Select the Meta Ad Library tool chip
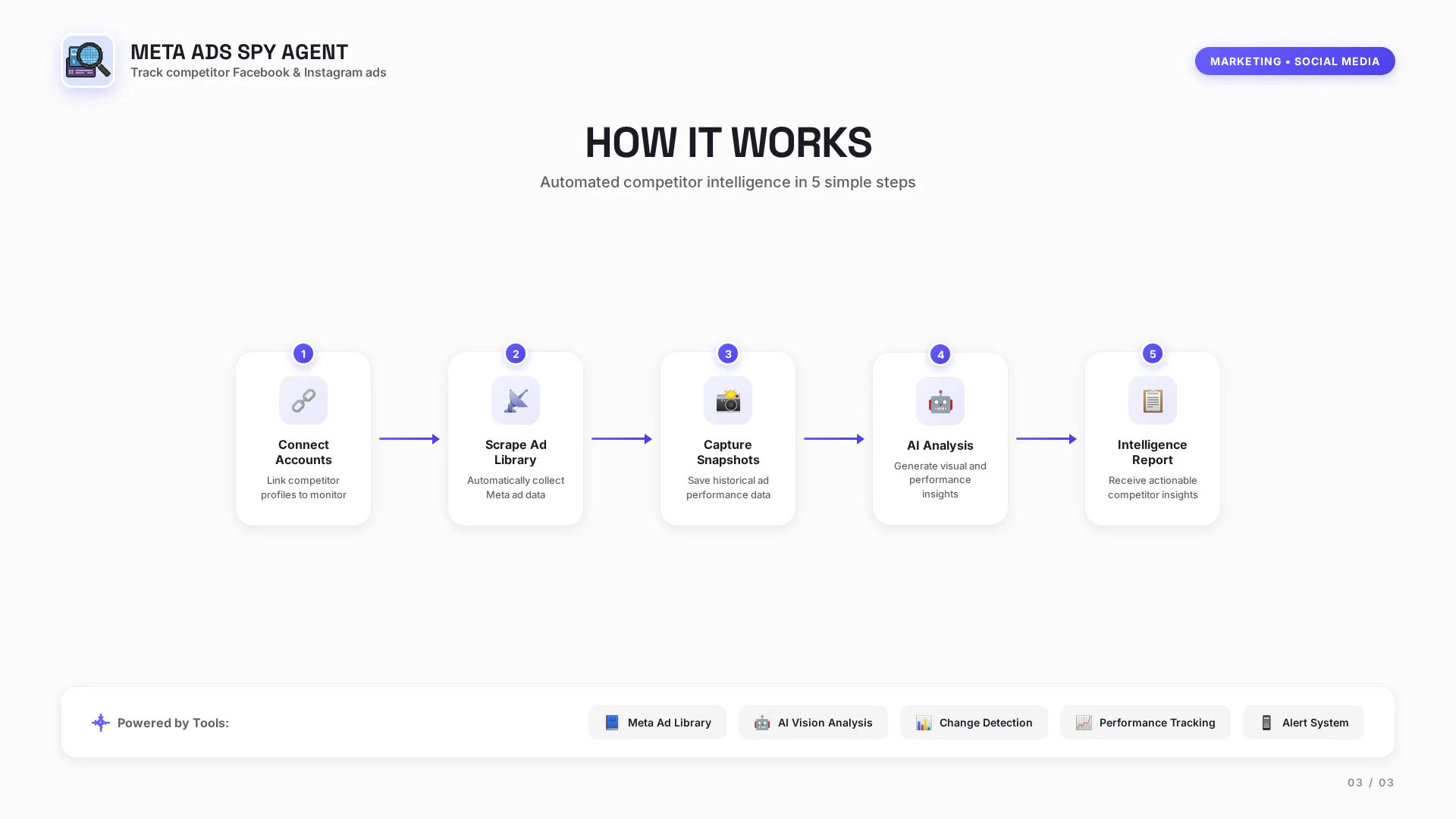 click(657, 723)
